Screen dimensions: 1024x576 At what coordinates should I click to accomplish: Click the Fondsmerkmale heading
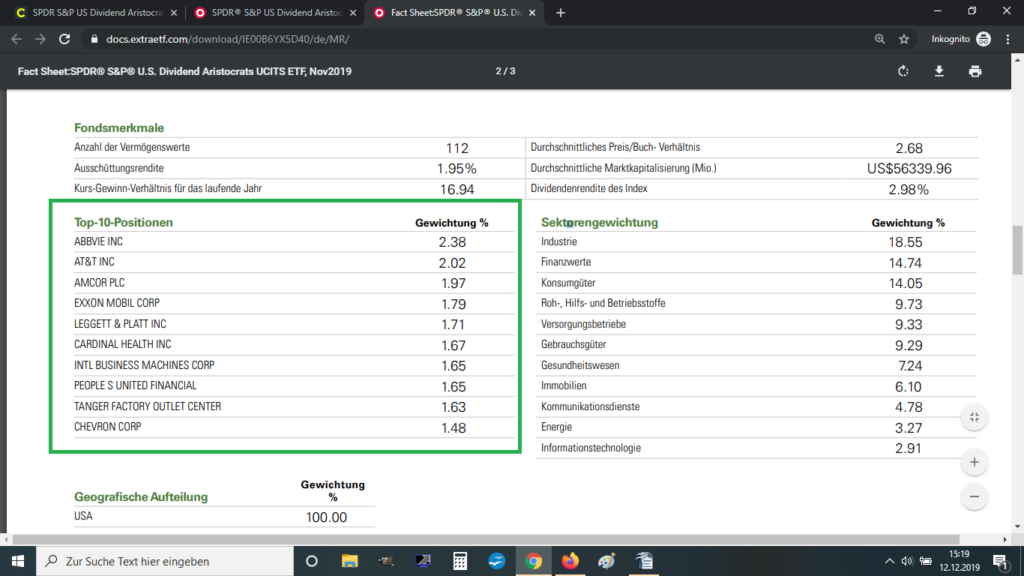point(119,128)
